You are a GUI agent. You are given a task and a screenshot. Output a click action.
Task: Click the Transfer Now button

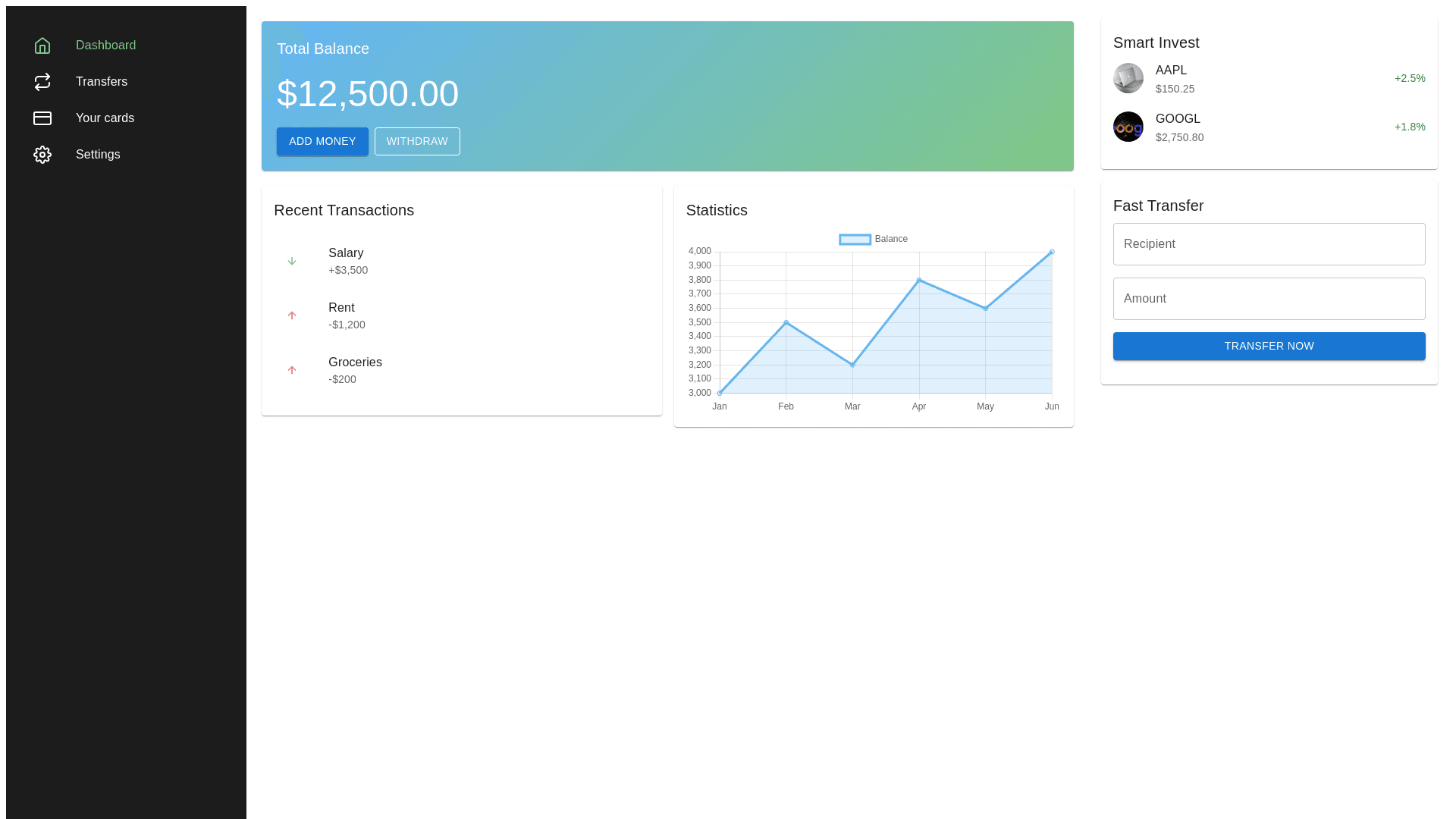coord(1269,346)
